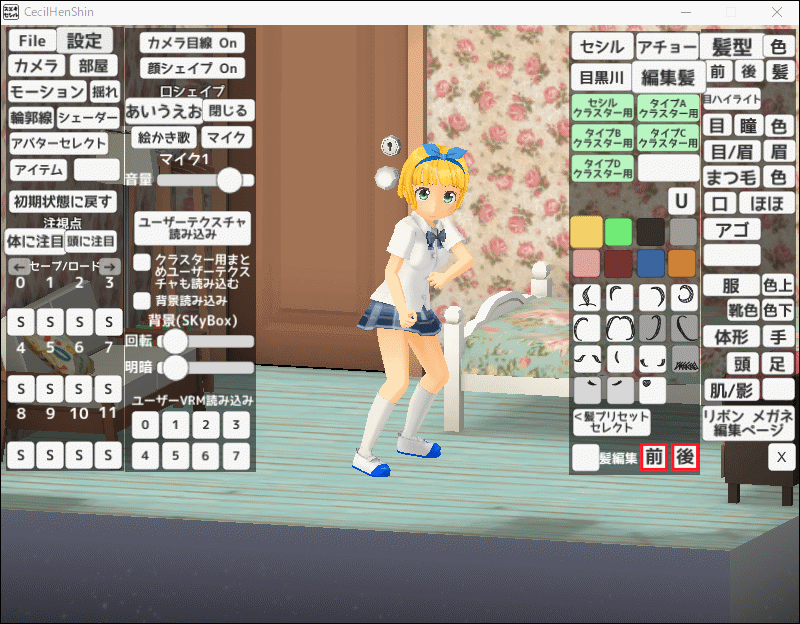Toggle the カメラ目線 On button
800x624 pixels.
coord(191,43)
